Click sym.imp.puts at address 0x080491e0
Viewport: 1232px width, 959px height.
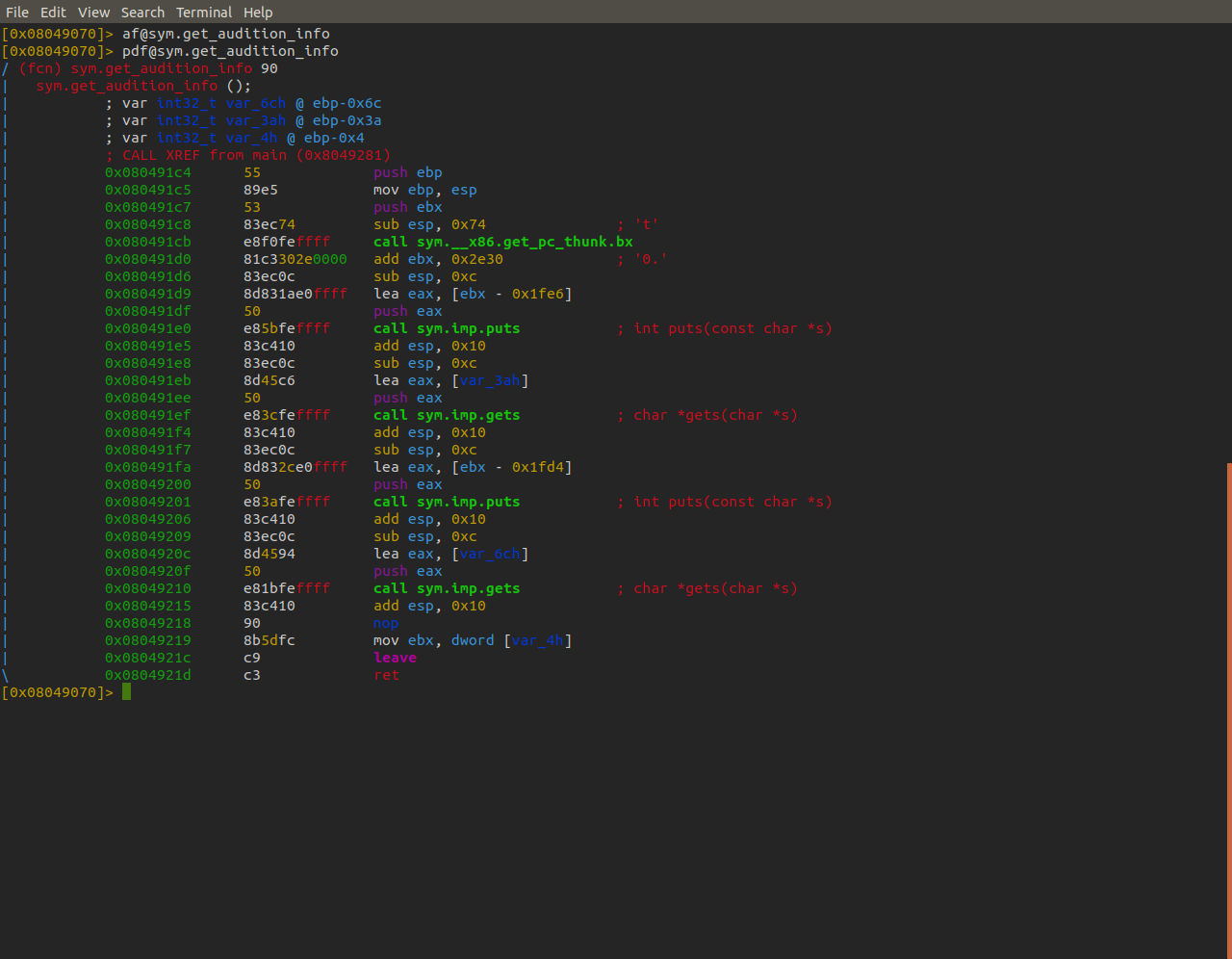point(469,328)
